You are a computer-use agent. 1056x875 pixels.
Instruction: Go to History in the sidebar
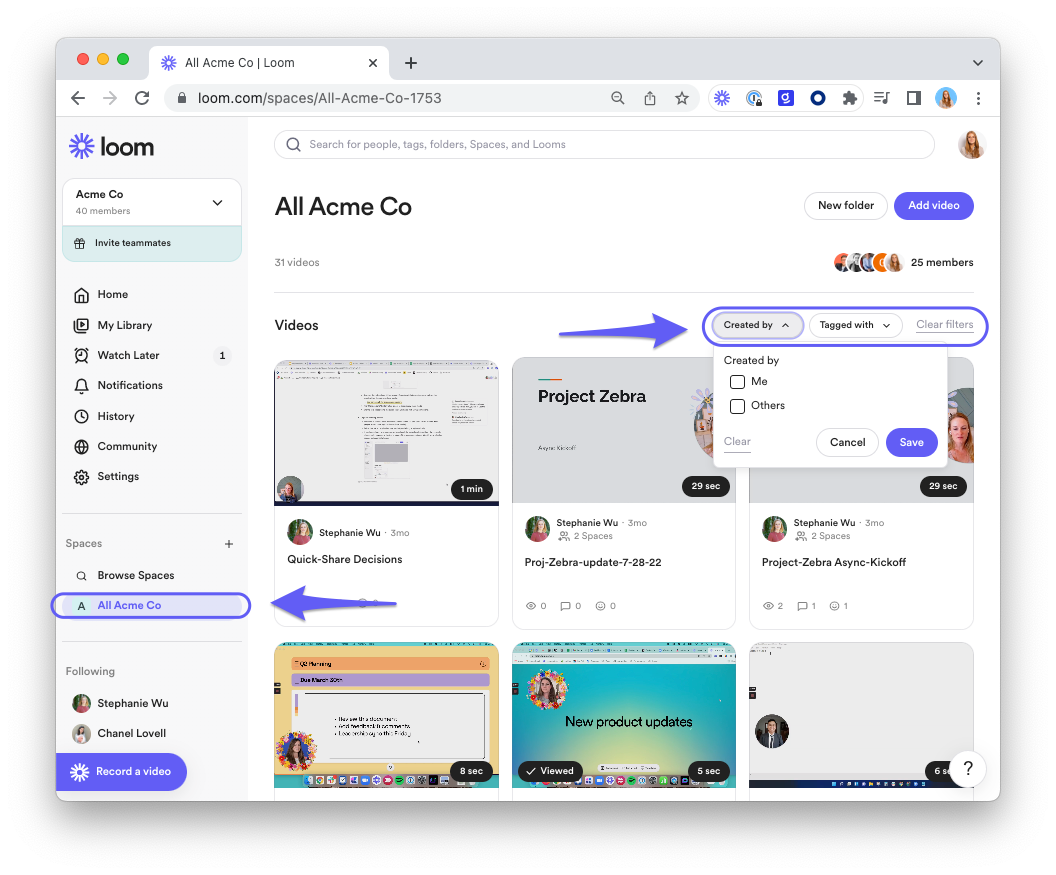[x=115, y=416]
